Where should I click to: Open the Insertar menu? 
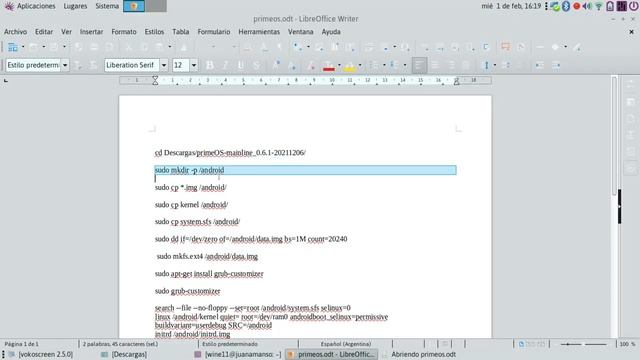[x=91, y=31]
